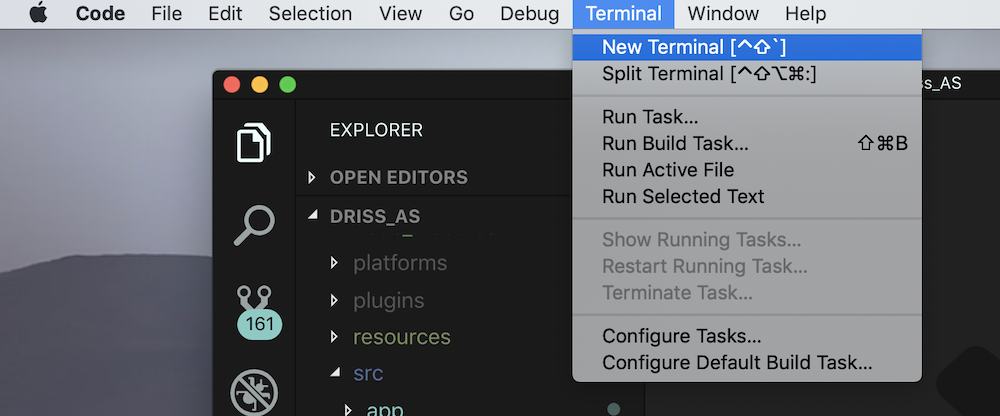Click the red close window button

(x=232, y=84)
